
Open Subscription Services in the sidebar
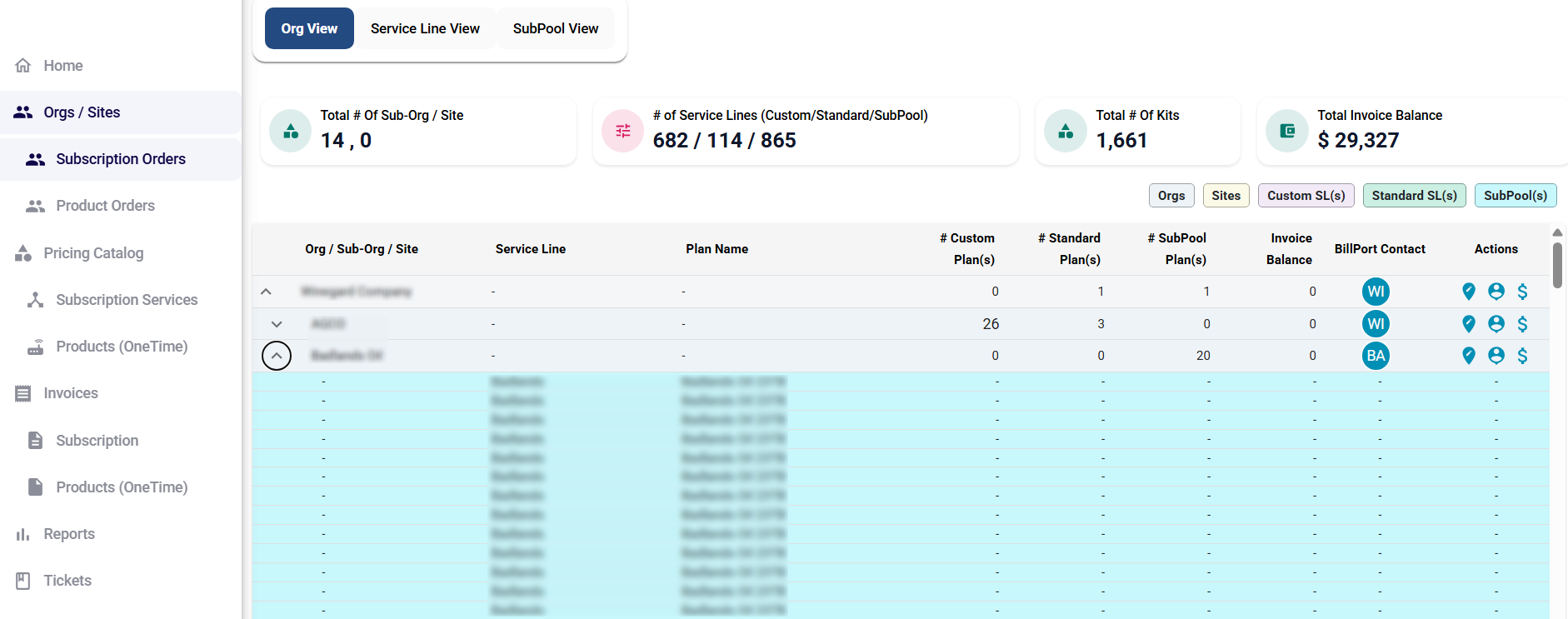point(127,300)
